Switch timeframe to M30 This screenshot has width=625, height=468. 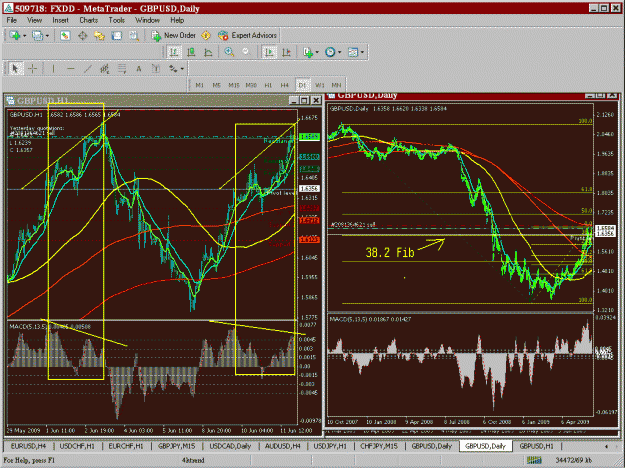(x=251, y=85)
